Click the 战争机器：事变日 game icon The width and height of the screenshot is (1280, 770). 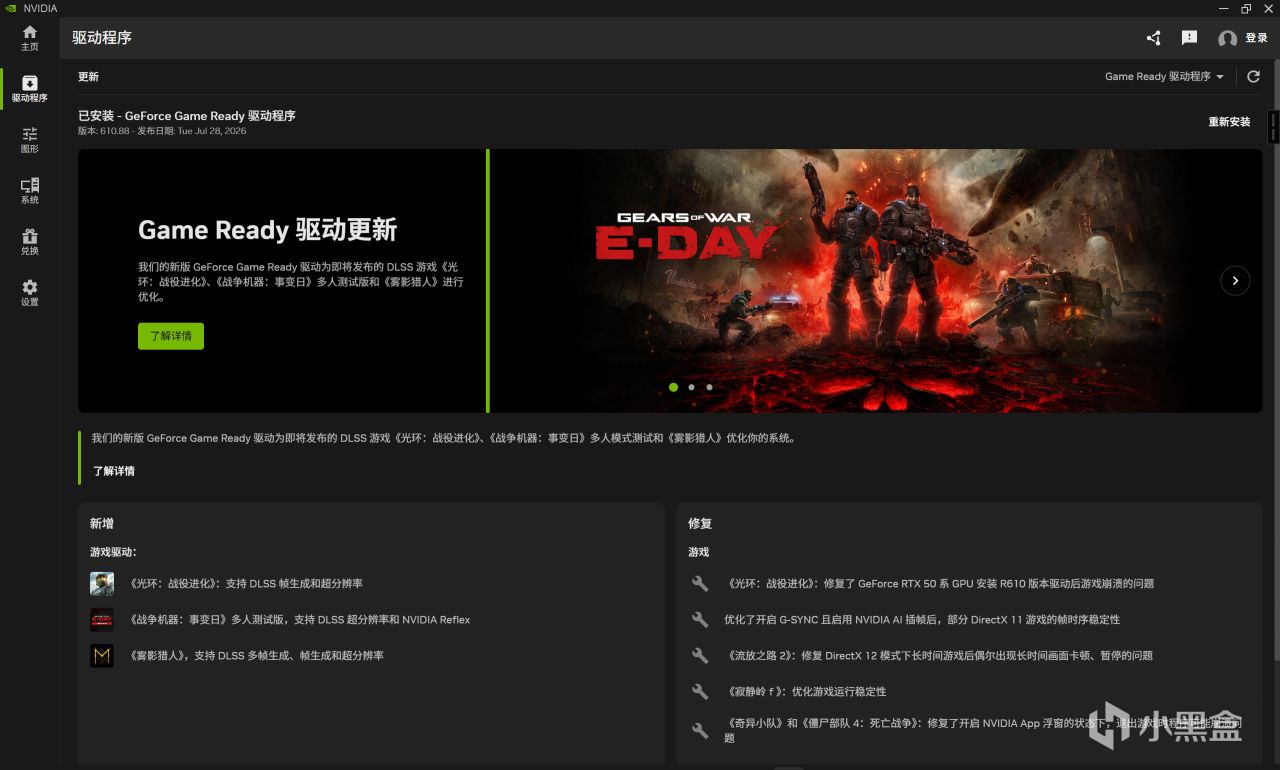coord(101,620)
